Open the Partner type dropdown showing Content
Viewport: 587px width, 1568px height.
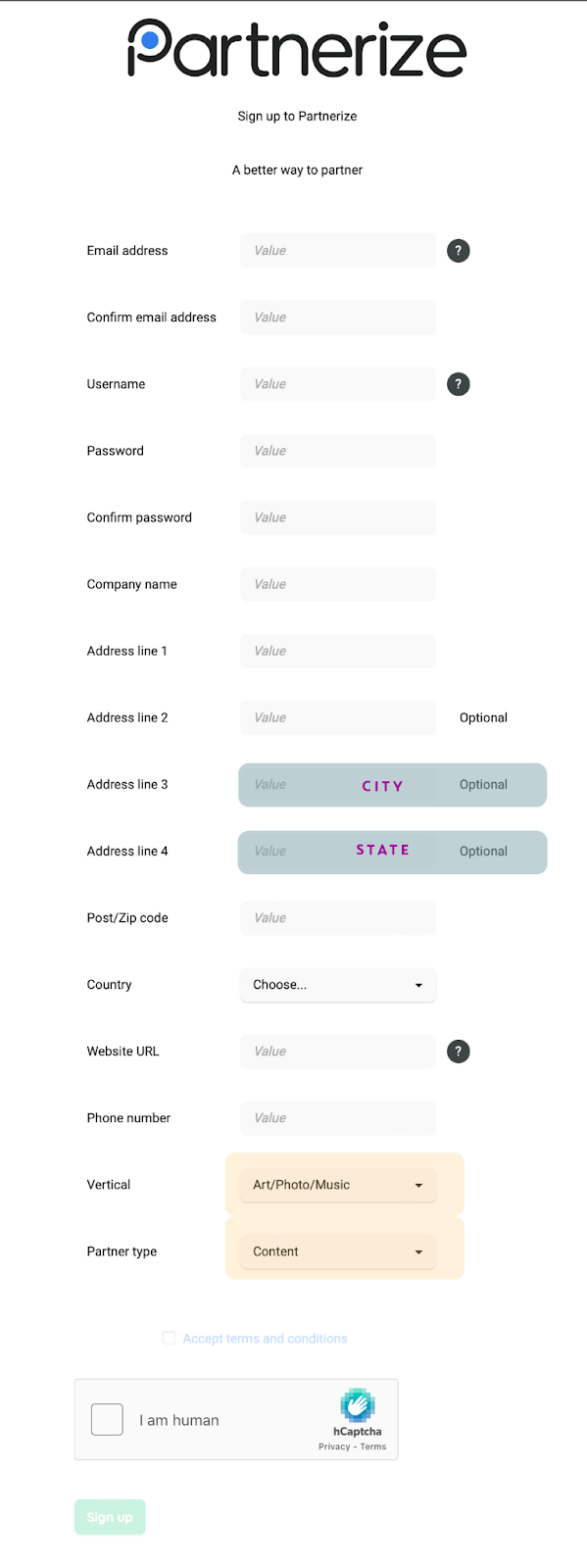click(338, 1251)
